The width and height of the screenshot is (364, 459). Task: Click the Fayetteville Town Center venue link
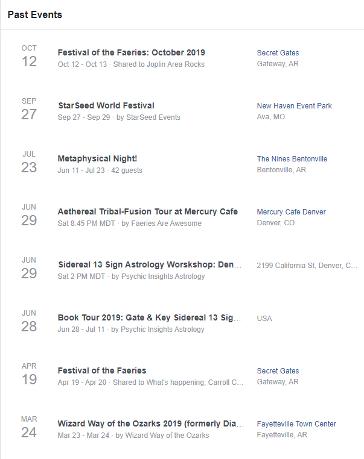[296, 424]
